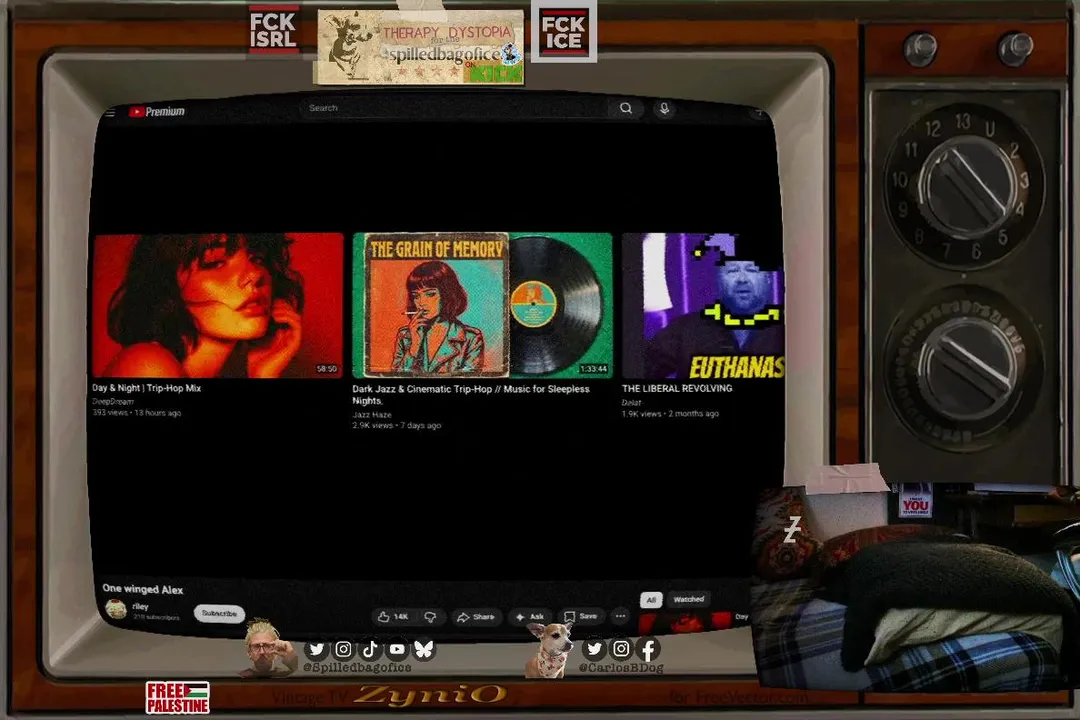Click Spilledbagofice Twitter bird icon
The height and width of the screenshot is (720, 1080).
[317, 650]
